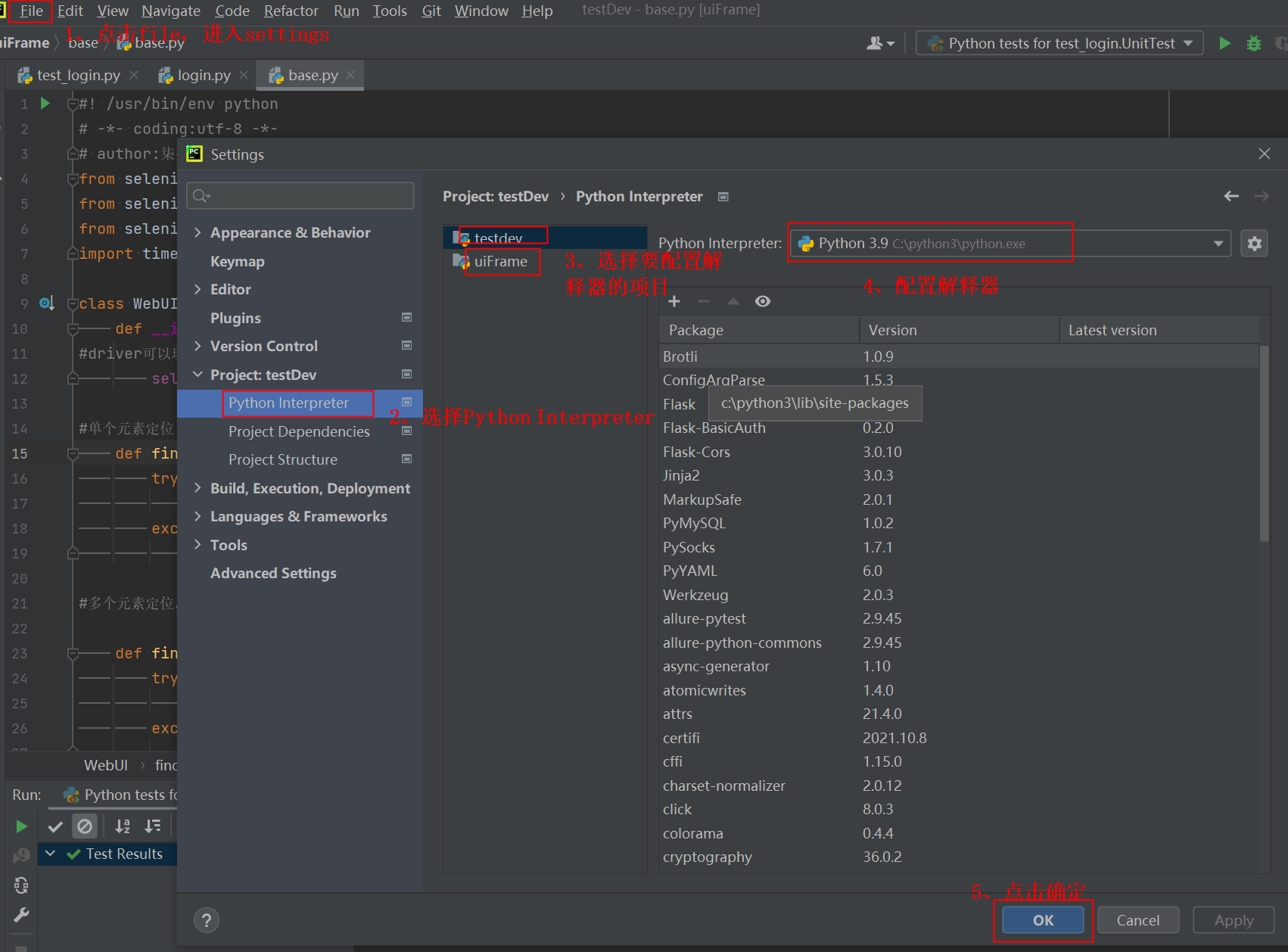
Task: Click the sort by duration icon
Action: pyautogui.click(x=153, y=826)
